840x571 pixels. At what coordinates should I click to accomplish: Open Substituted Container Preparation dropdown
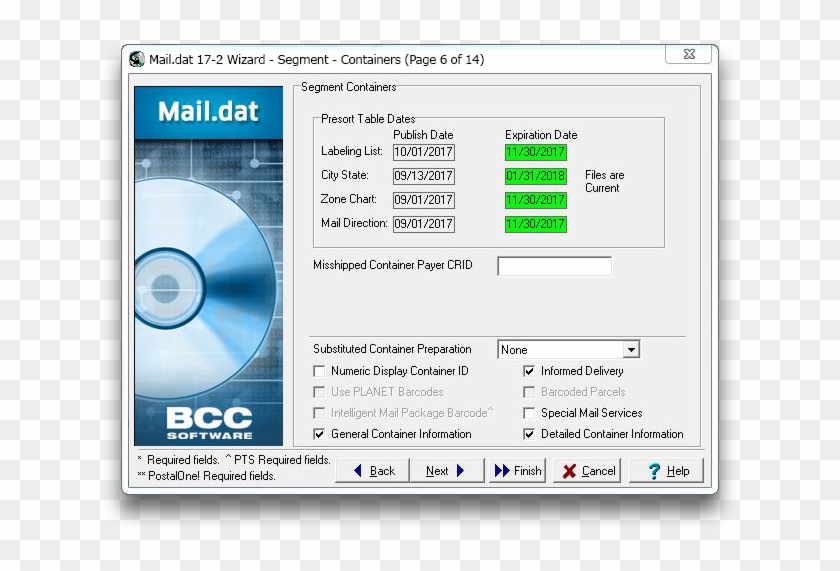tap(631, 350)
